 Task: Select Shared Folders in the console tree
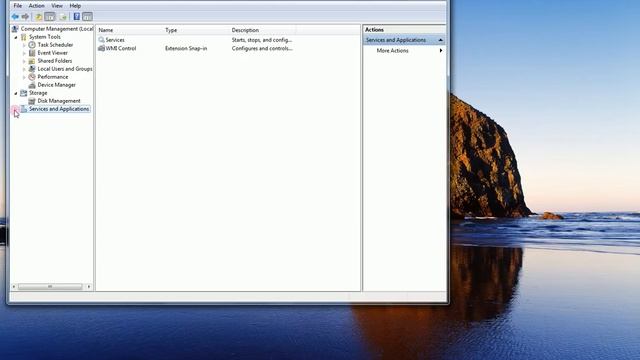pyautogui.click(x=55, y=61)
